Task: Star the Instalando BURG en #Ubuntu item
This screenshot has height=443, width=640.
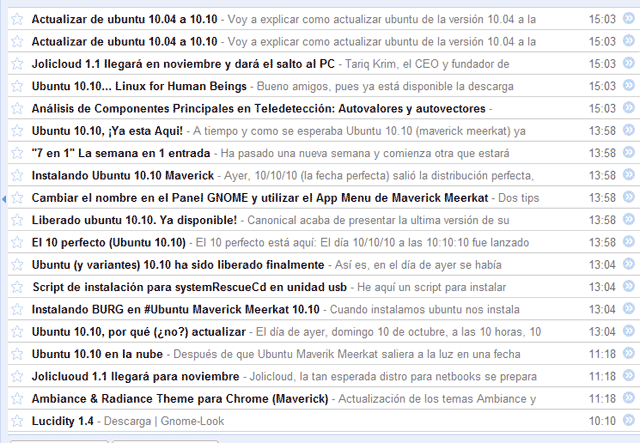Action: coord(17,309)
